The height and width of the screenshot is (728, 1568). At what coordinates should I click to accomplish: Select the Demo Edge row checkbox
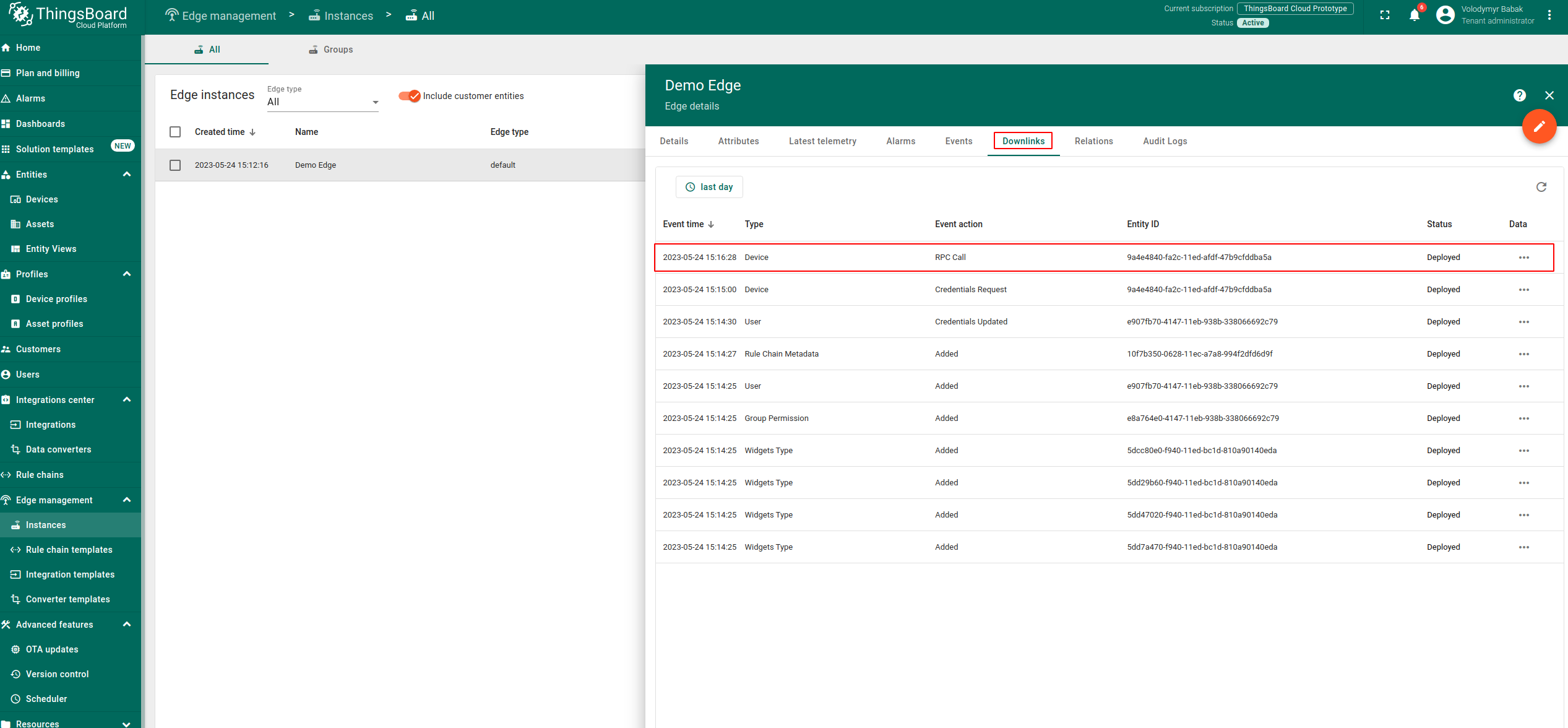point(175,165)
